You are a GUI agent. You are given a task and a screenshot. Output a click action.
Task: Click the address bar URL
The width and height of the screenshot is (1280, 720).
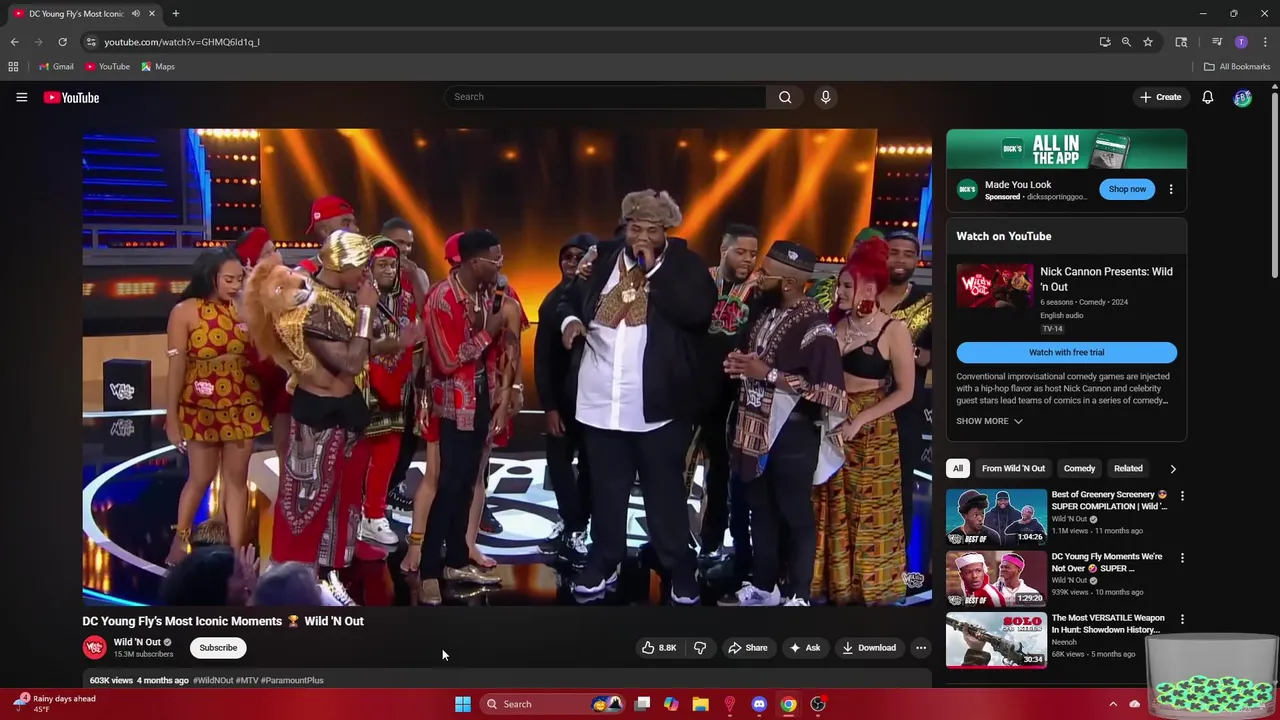pyautogui.click(x=182, y=42)
